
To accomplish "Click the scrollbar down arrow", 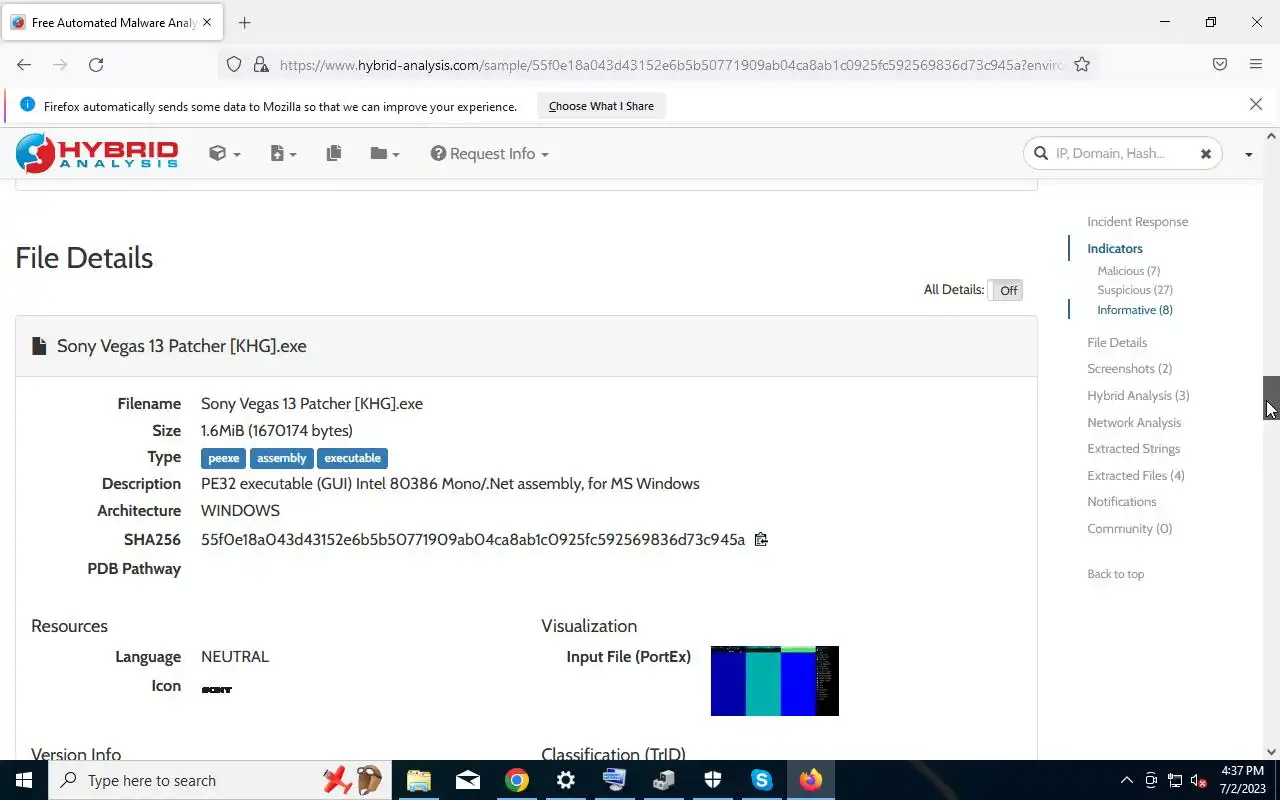I will coord(1271,752).
